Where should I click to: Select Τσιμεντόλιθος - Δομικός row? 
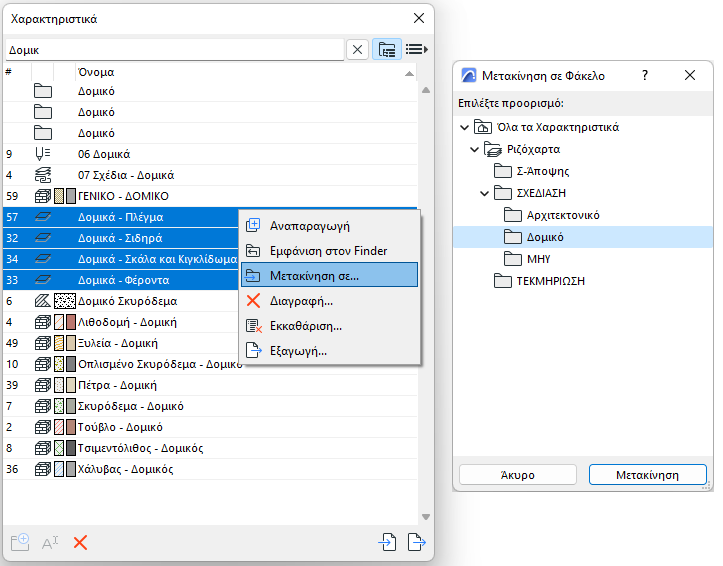tap(210, 448)
